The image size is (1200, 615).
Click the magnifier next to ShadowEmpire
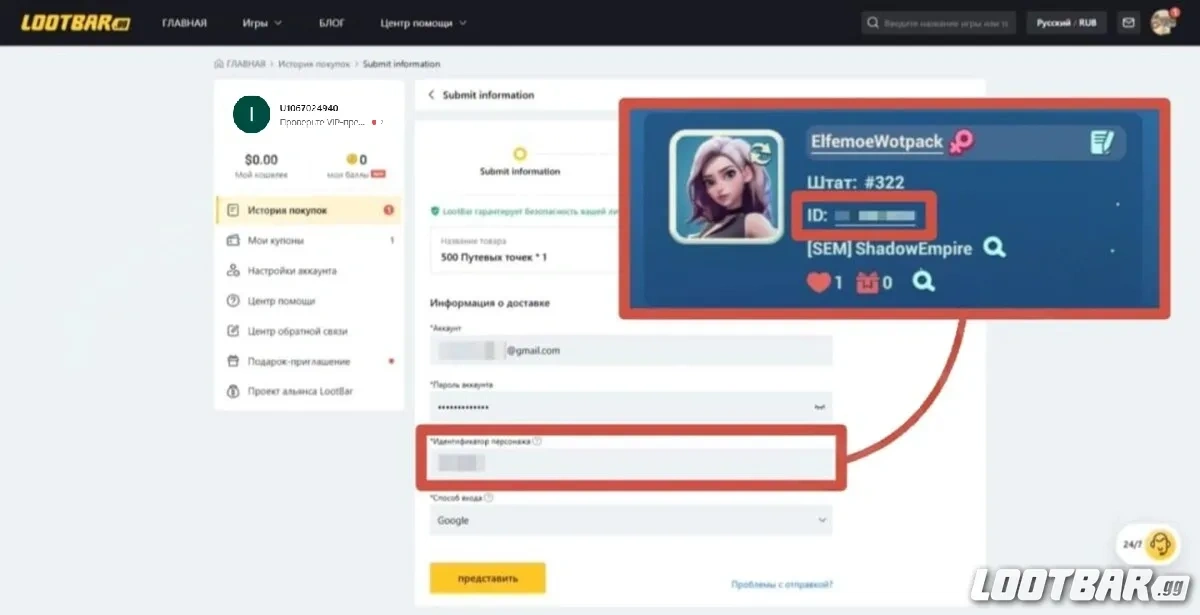[994, 246]
